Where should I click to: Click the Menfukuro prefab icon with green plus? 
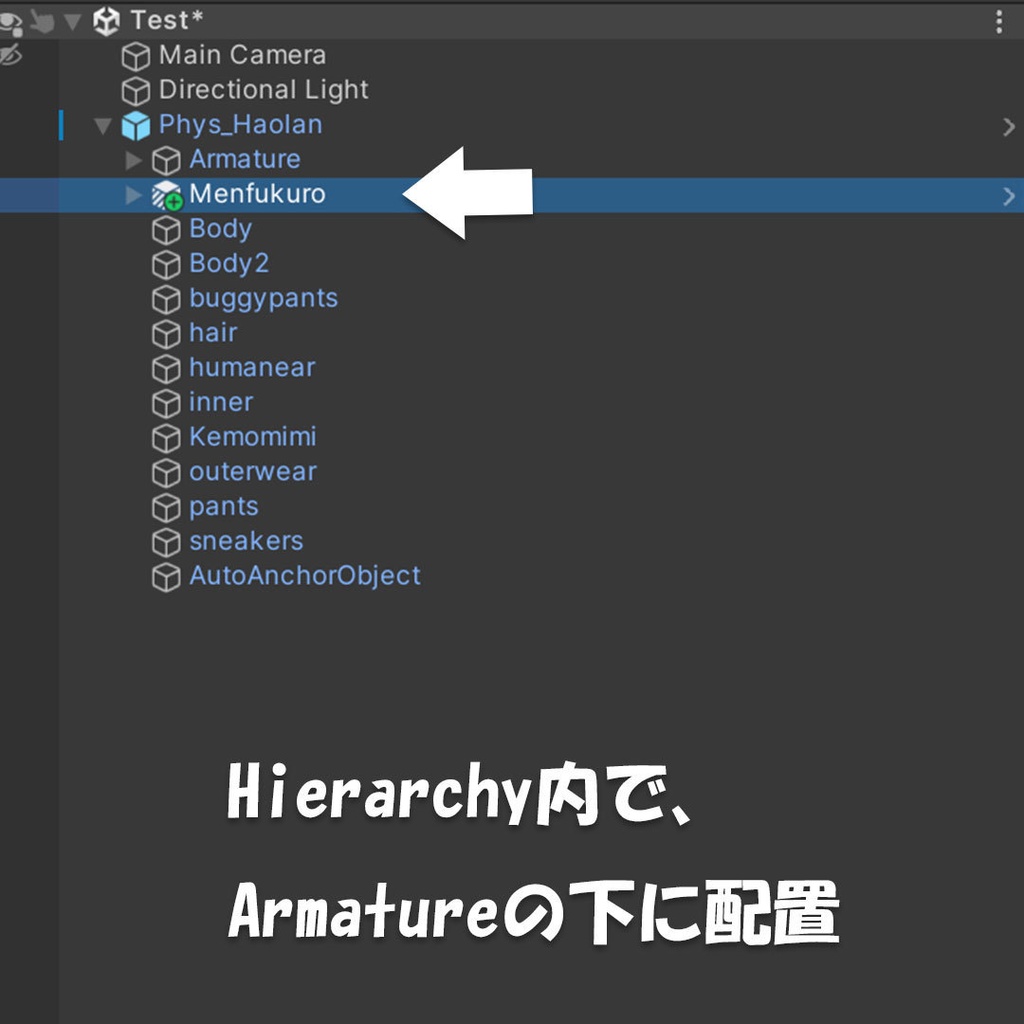pyautogui.click(x=166, y=194)
